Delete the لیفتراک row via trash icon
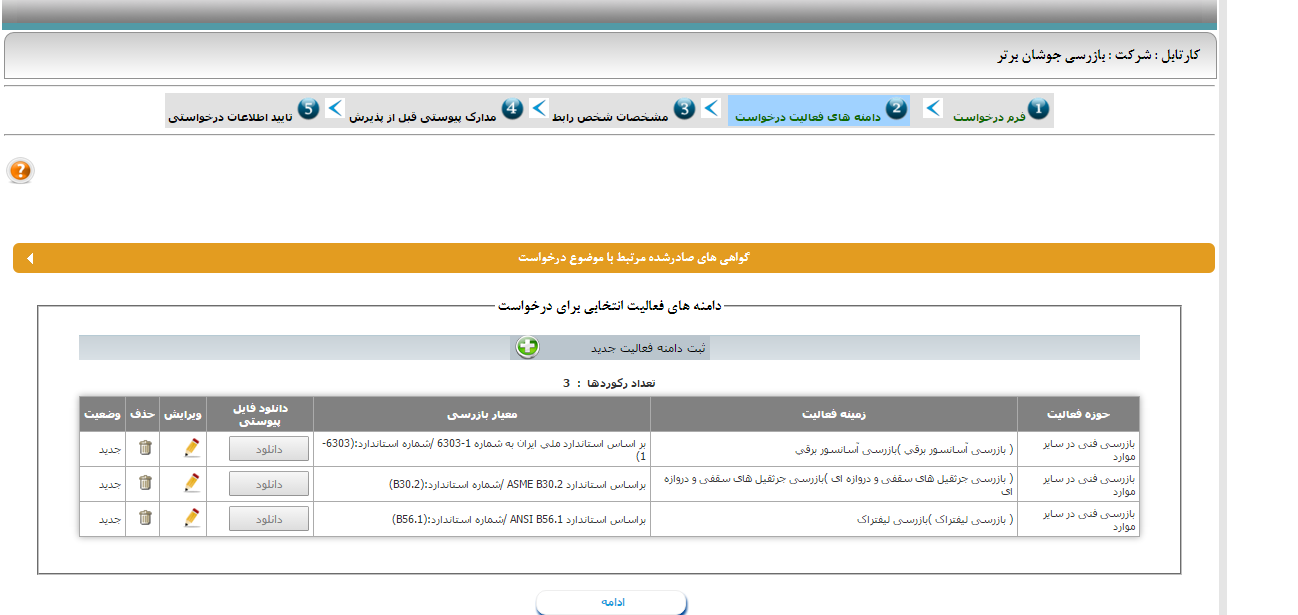This screenshot has width=1298, height=615. click(145, 519)
